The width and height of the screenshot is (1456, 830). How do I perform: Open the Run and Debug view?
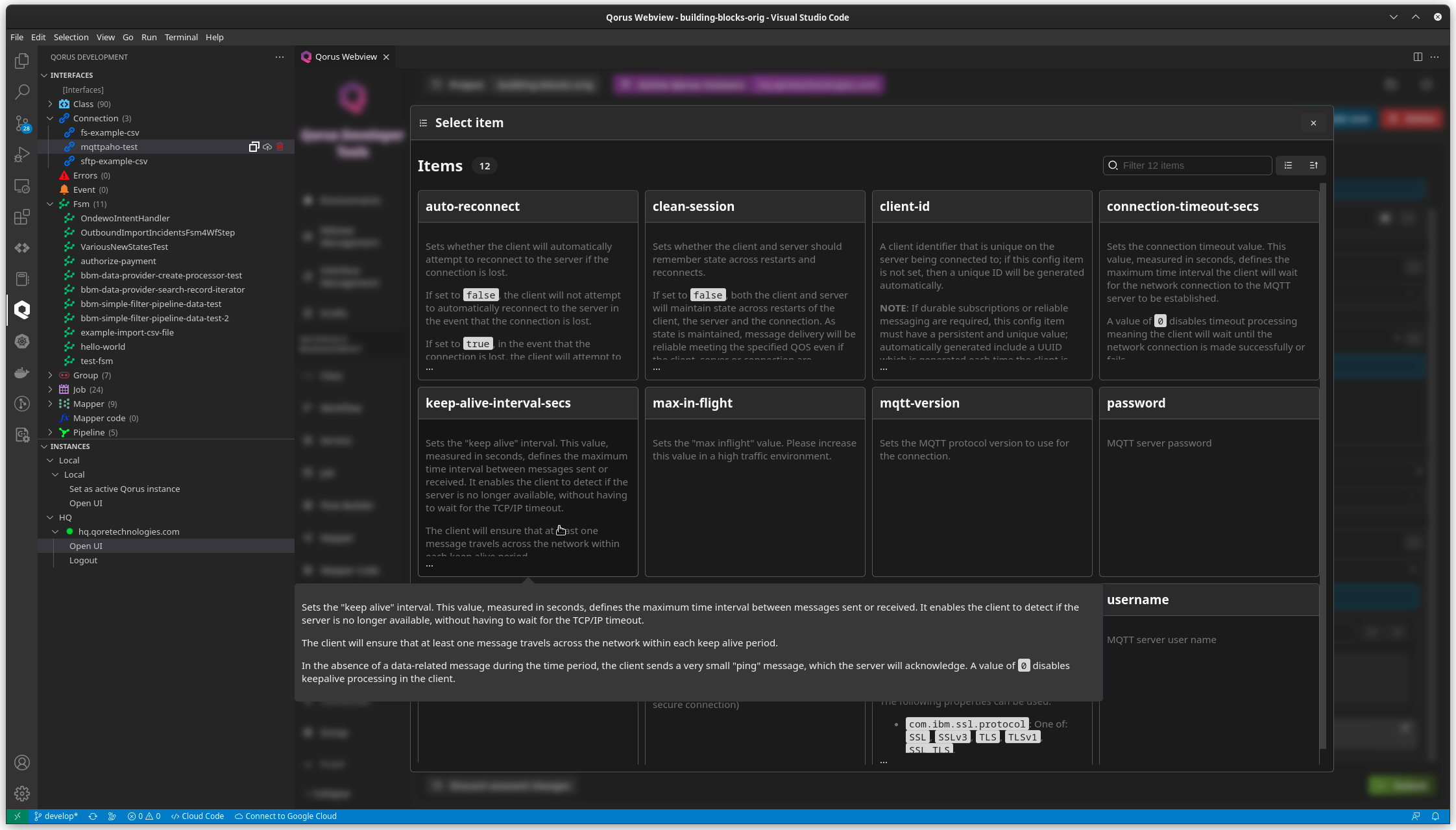pos(22,154)
